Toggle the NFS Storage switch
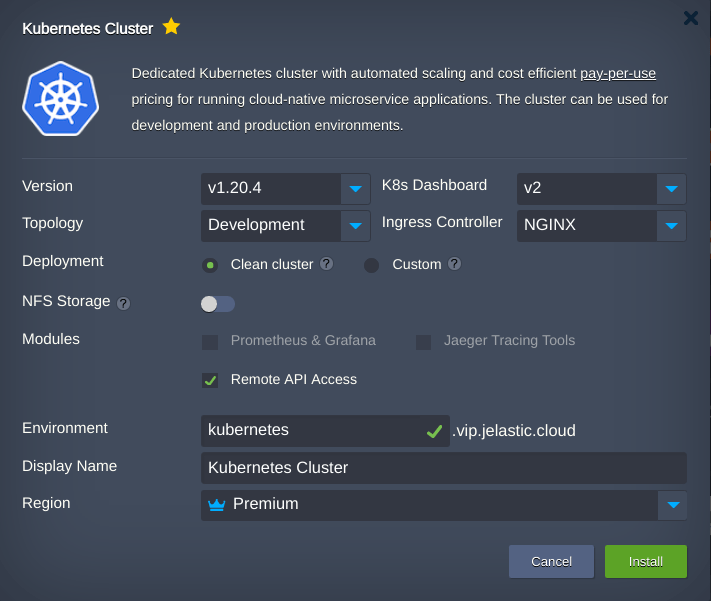This screenshot has height=601, width=711. click(218, 304)
